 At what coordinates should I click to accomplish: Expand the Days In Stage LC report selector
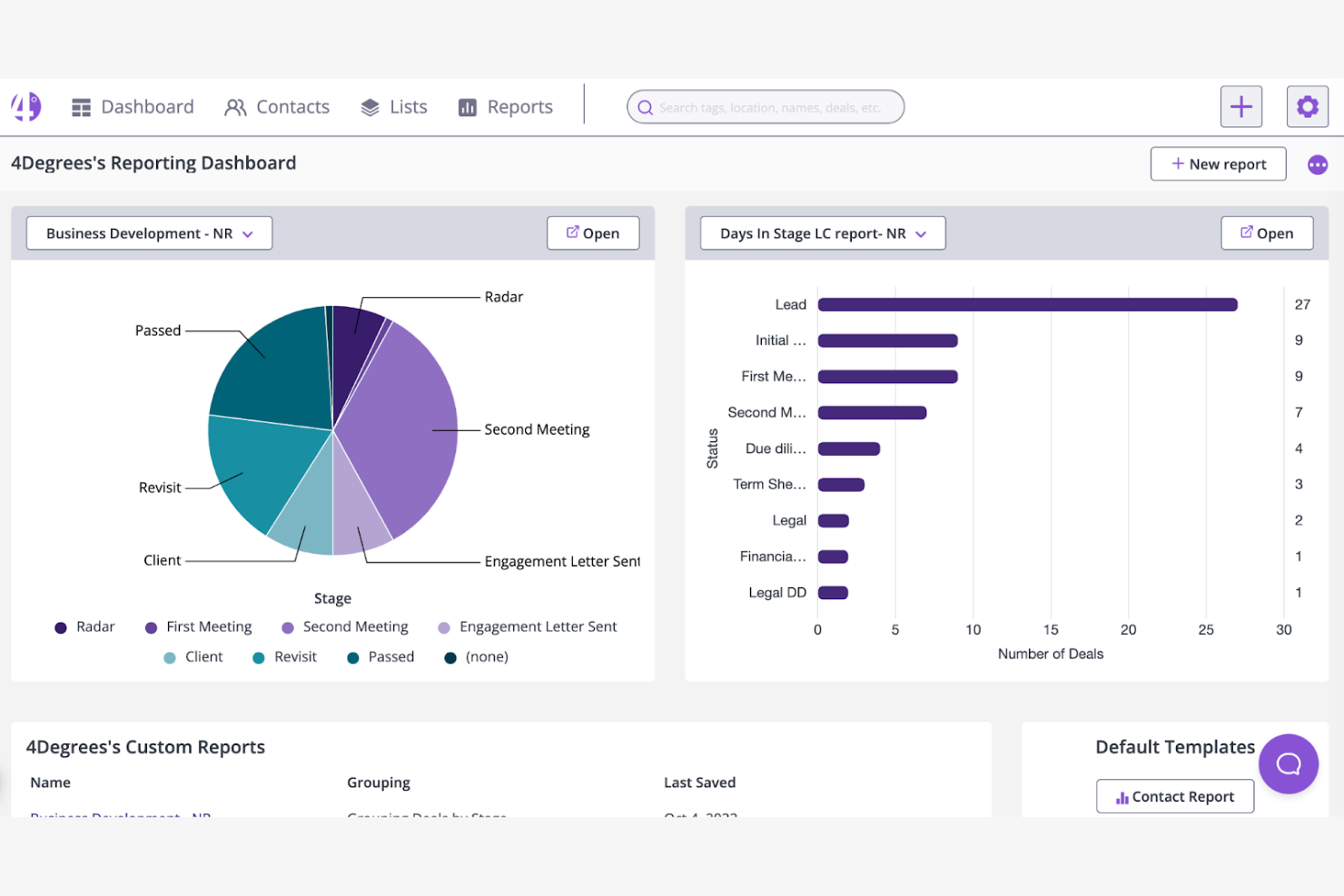click(x=820, y=232)
